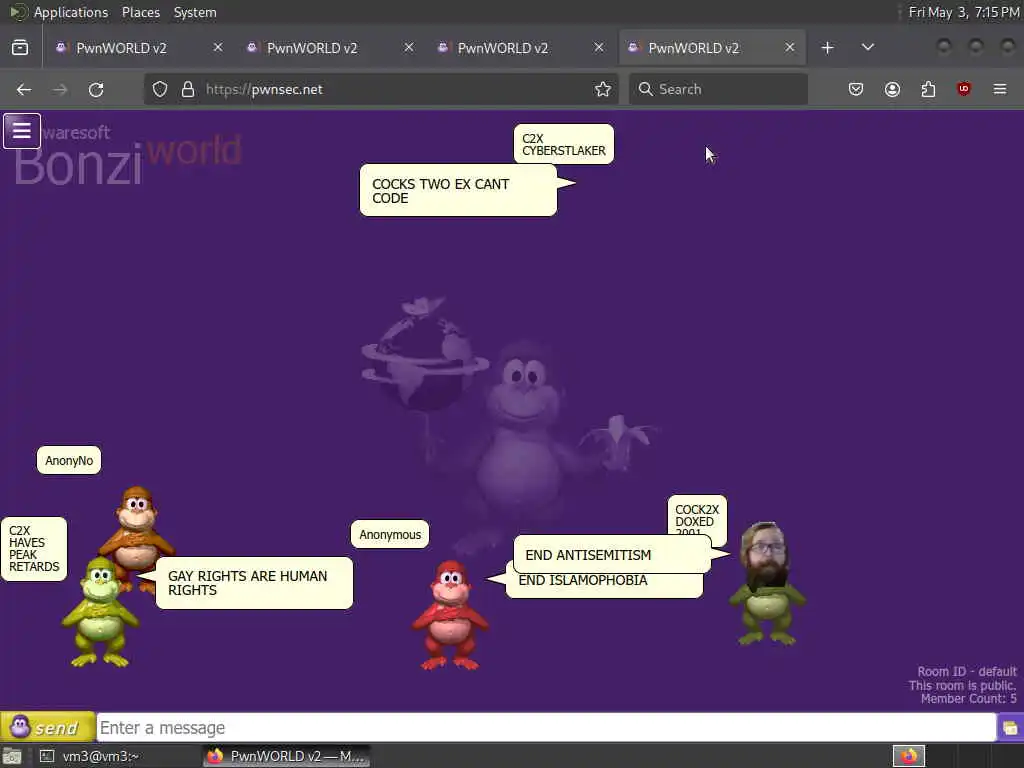1024x768 pixels.
Task: Open the Places menu
Action: (x=141, y=12)
